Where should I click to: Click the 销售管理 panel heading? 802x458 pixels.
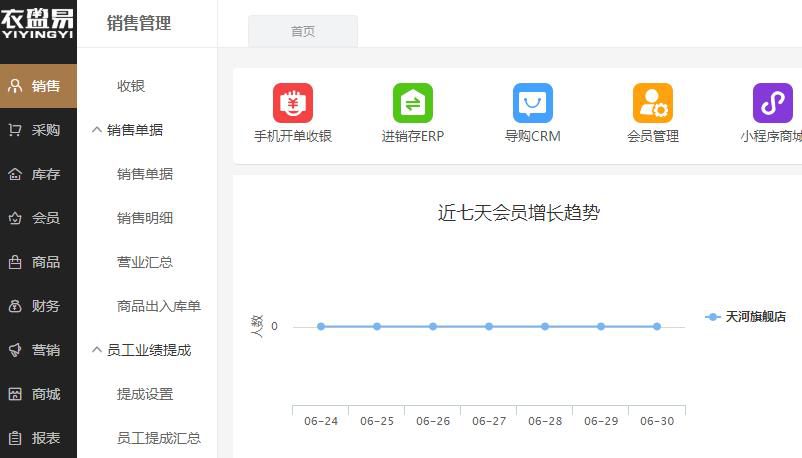pyautogui.click(x=139, y=24)
